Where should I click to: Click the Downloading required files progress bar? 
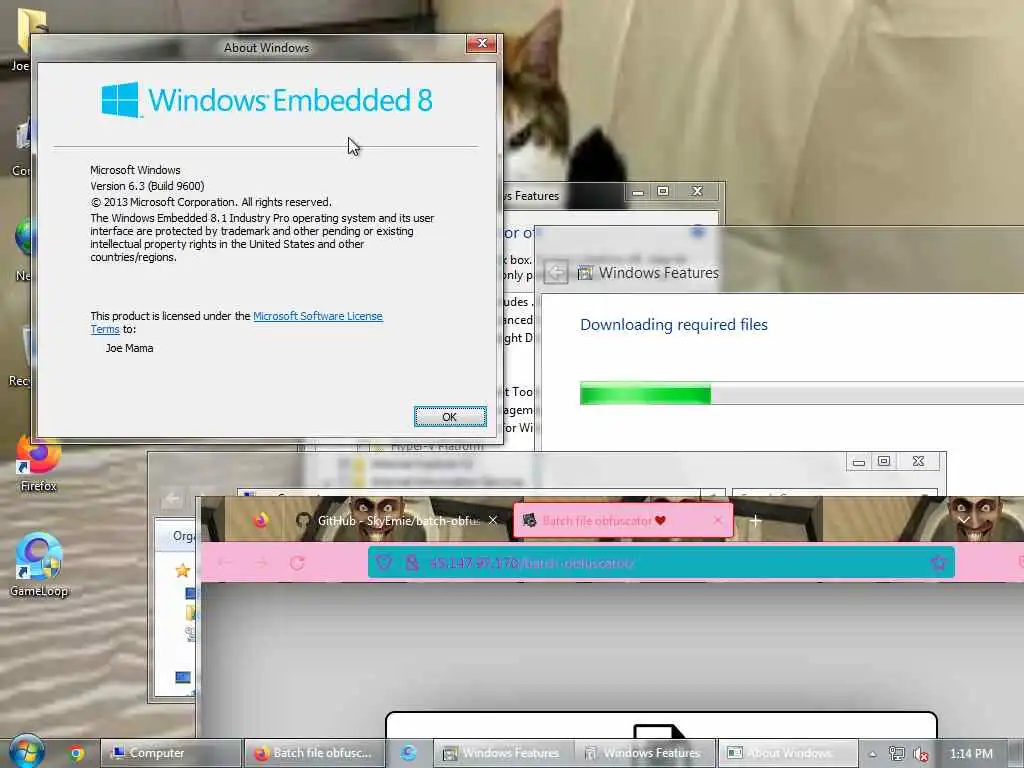pyautogui.click(x=801, y=394)
